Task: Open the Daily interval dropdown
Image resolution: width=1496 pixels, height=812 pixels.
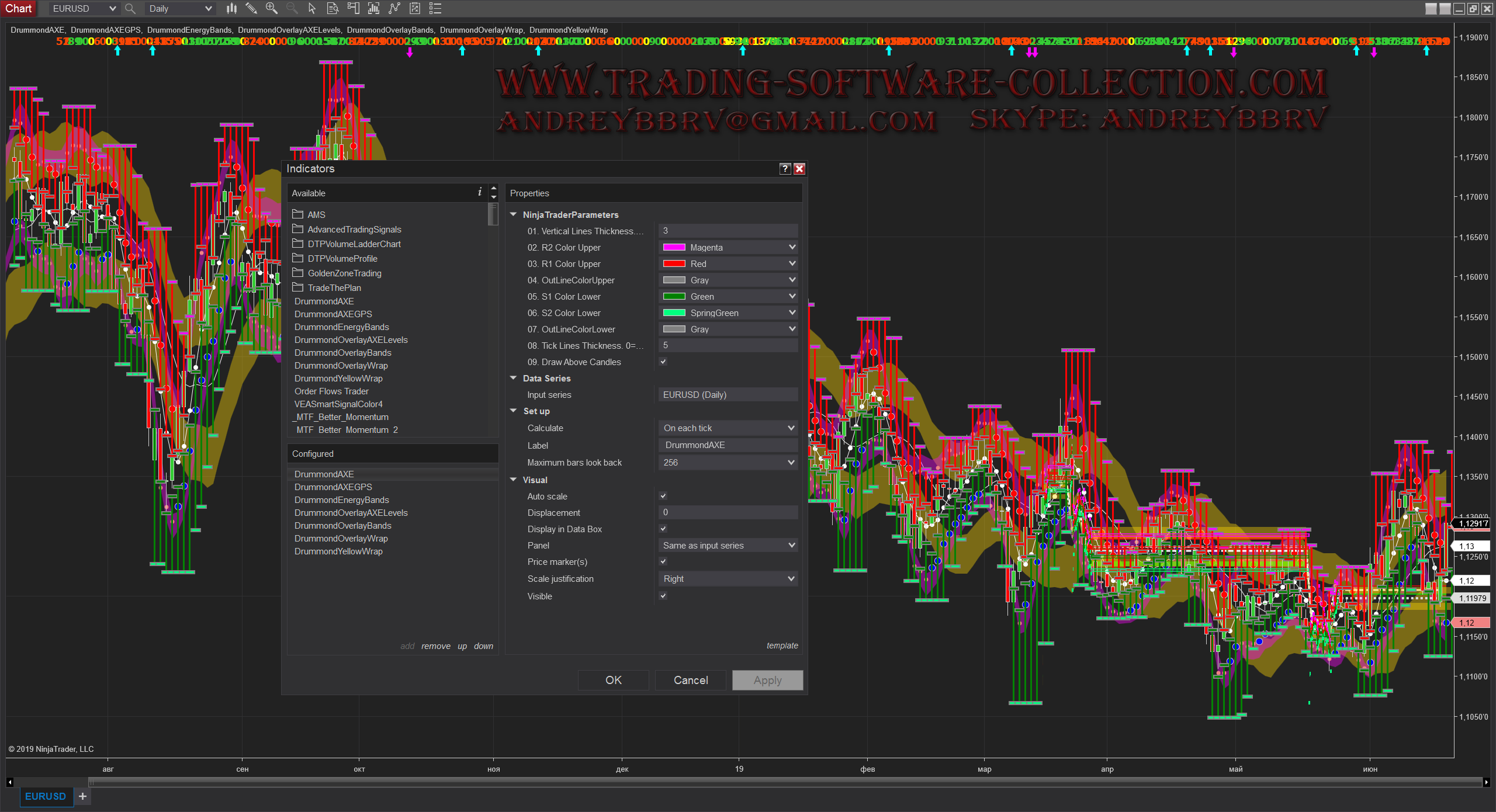Action: (180, 8)
